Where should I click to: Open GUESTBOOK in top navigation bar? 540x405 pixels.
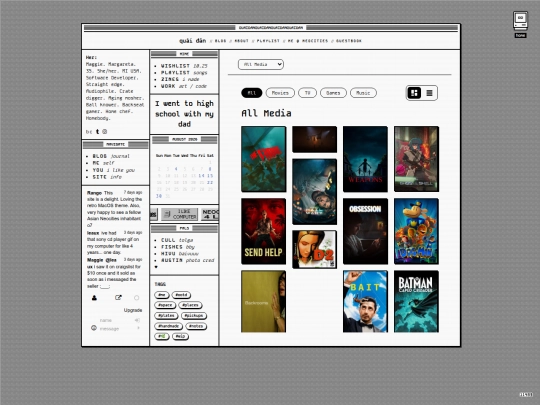point(349,41)
